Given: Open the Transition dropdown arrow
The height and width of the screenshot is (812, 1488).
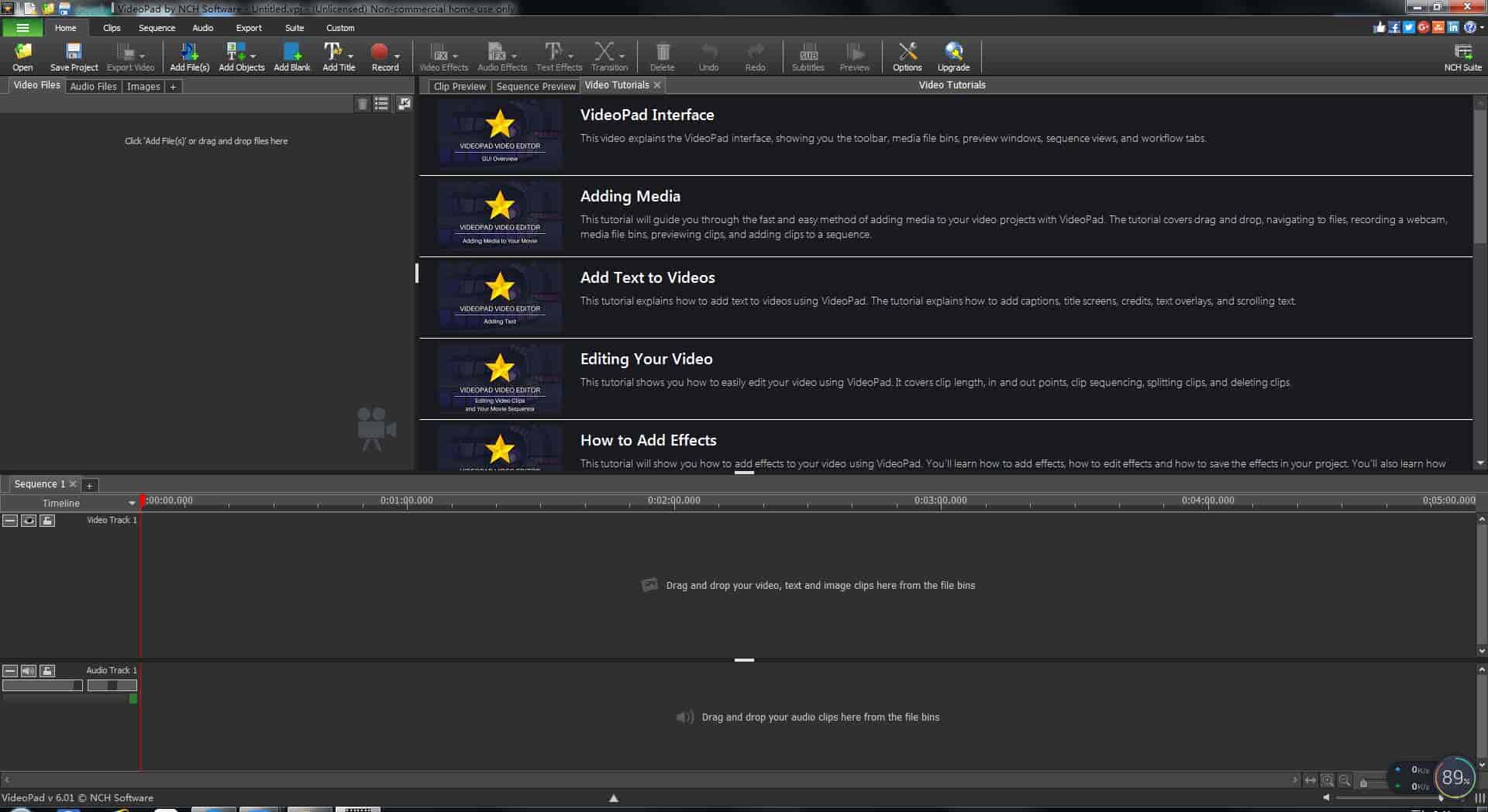Looking at the screenshot, I should (x=623, y=54).
